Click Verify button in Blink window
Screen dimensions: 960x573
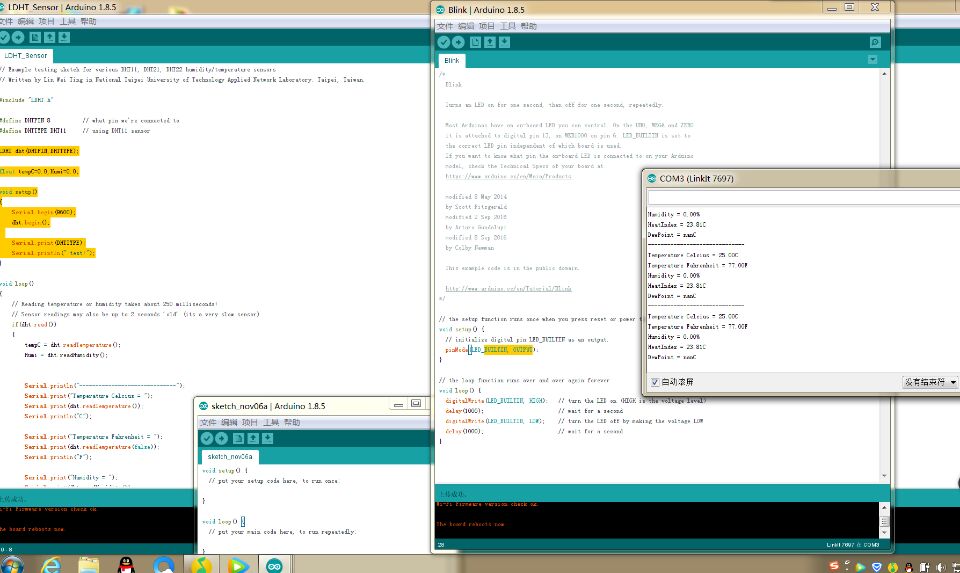(444, 42)
